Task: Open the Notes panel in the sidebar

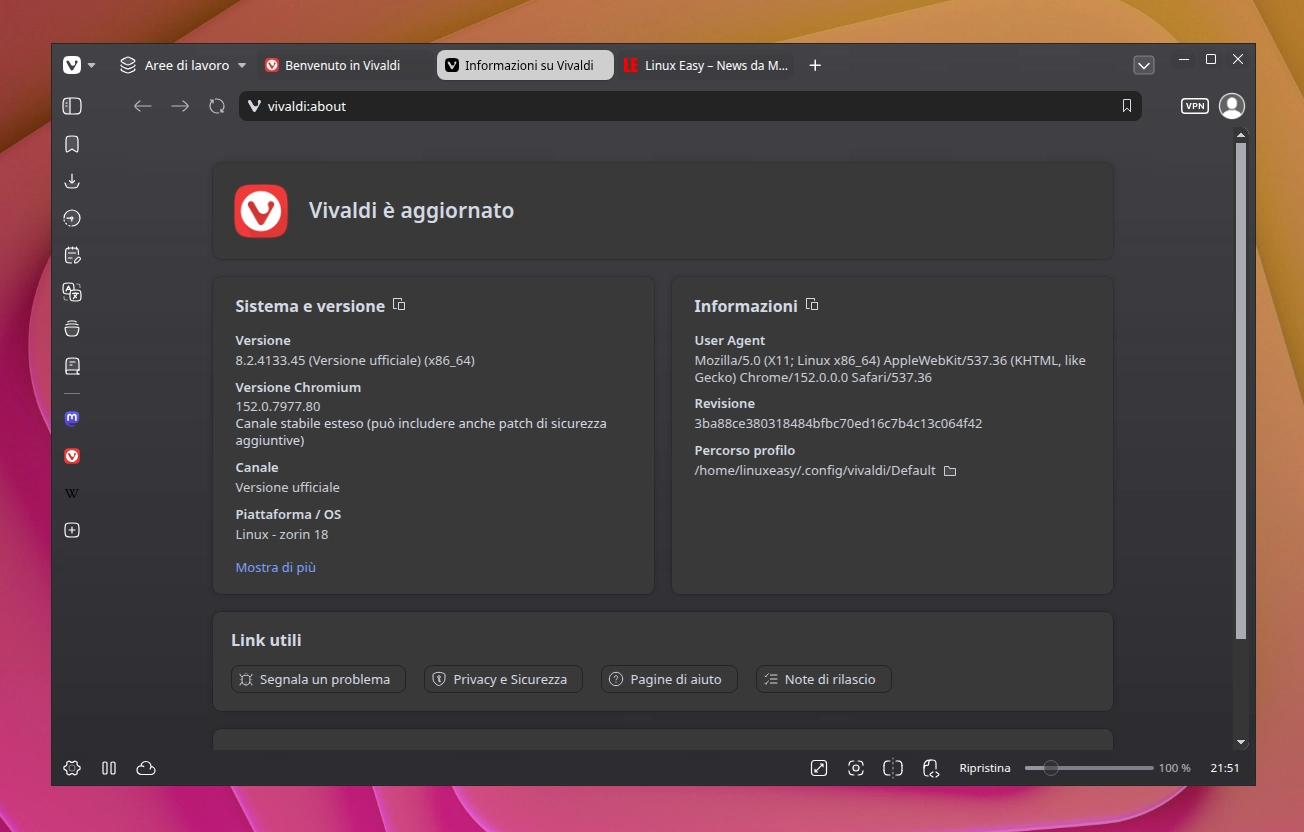Action: 72,255
